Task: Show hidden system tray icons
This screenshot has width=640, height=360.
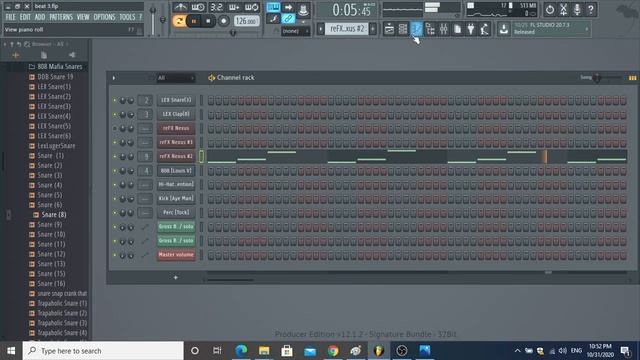Action: [517, 351]
